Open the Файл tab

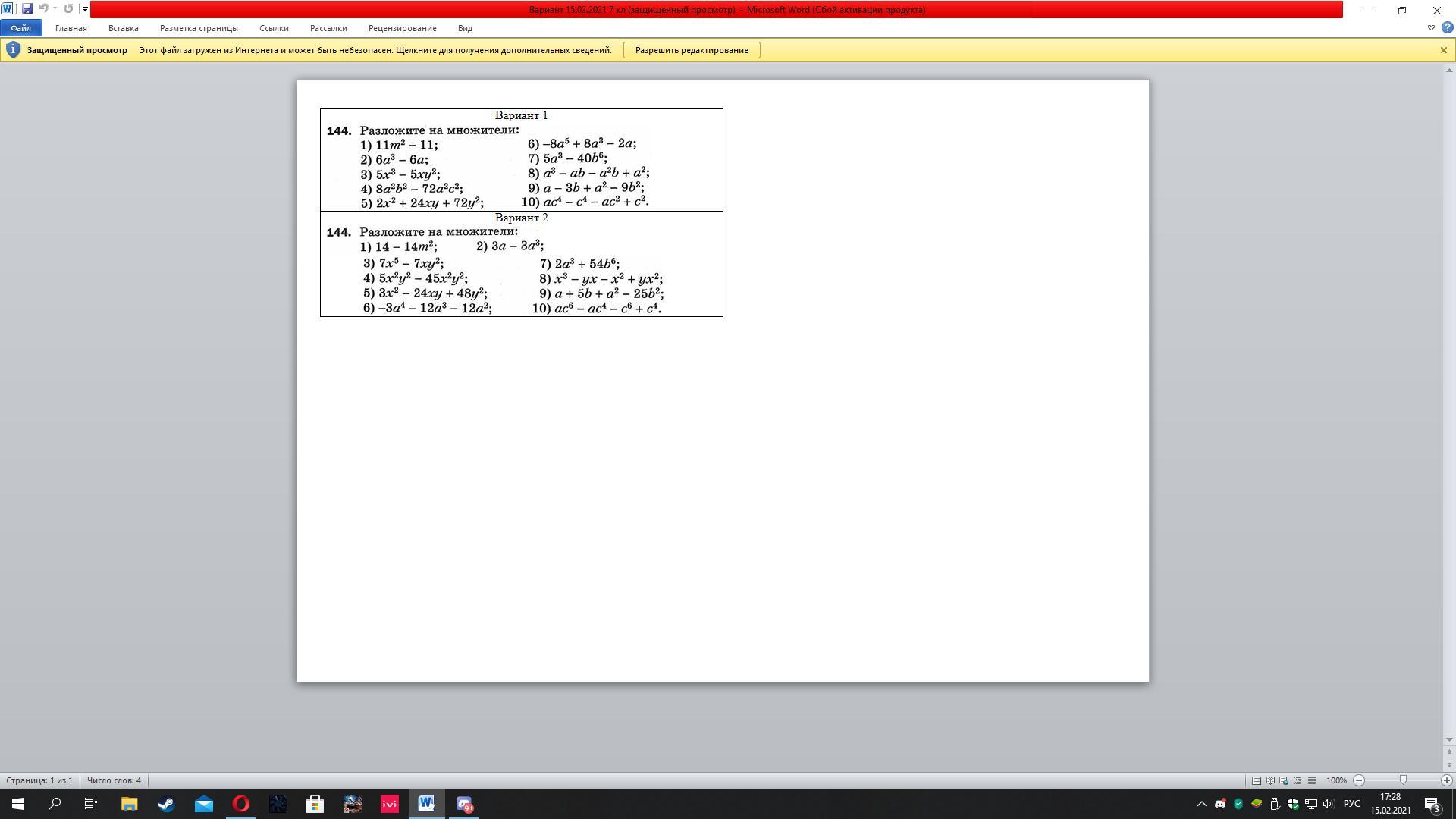[21, 28]
